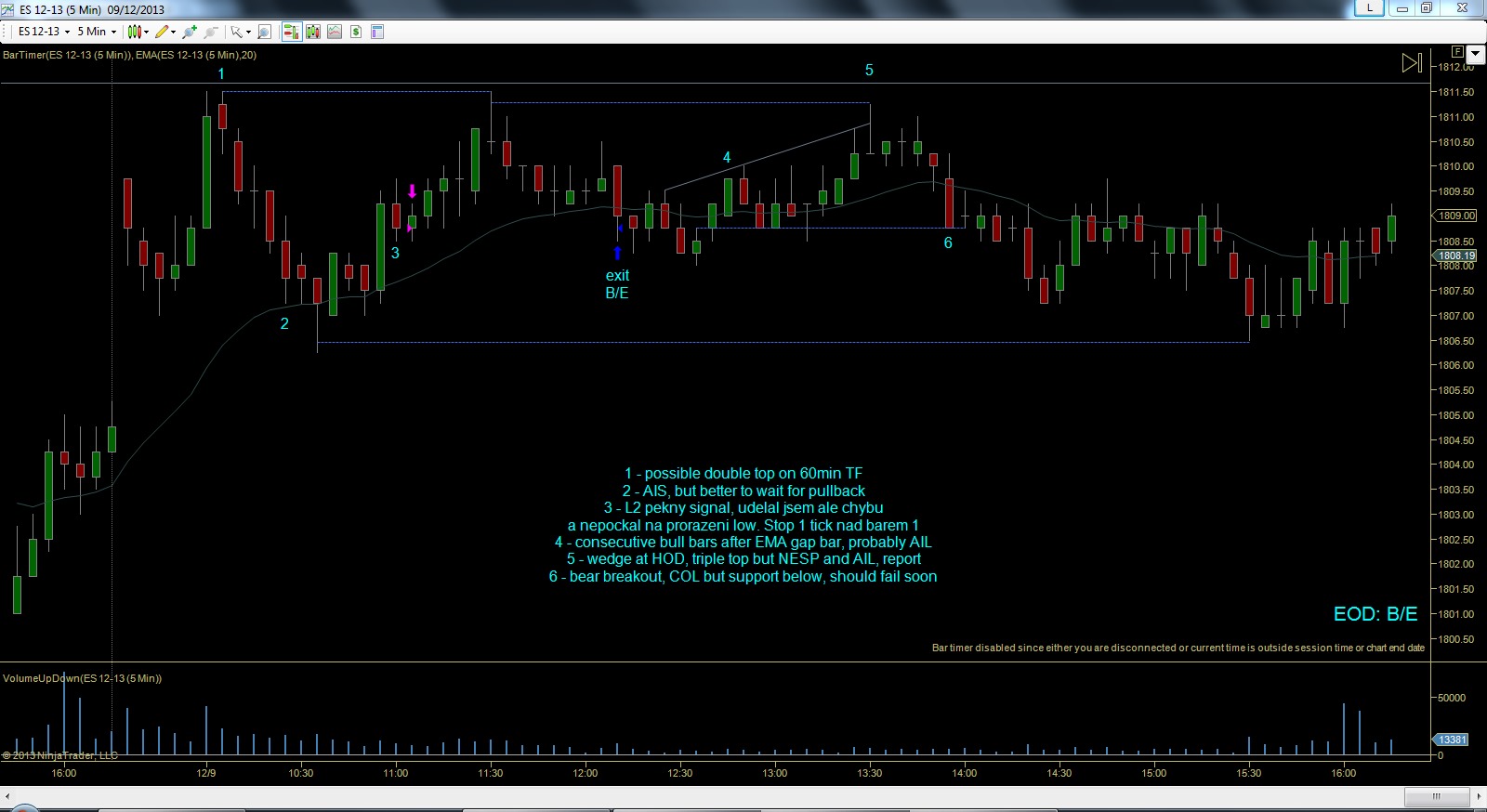This screenshot has height=812, width=1487.
Task: Open the data series candlestick icon
Action: (313, 32)
